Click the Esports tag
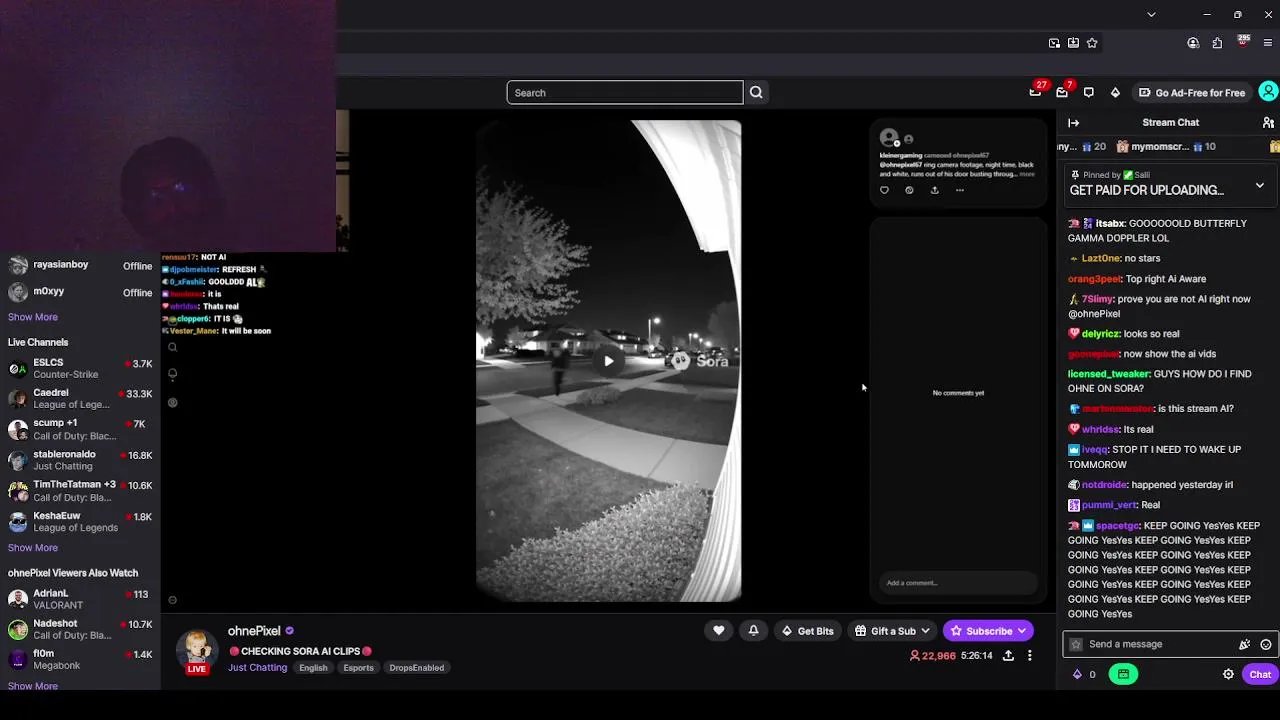 358,668
